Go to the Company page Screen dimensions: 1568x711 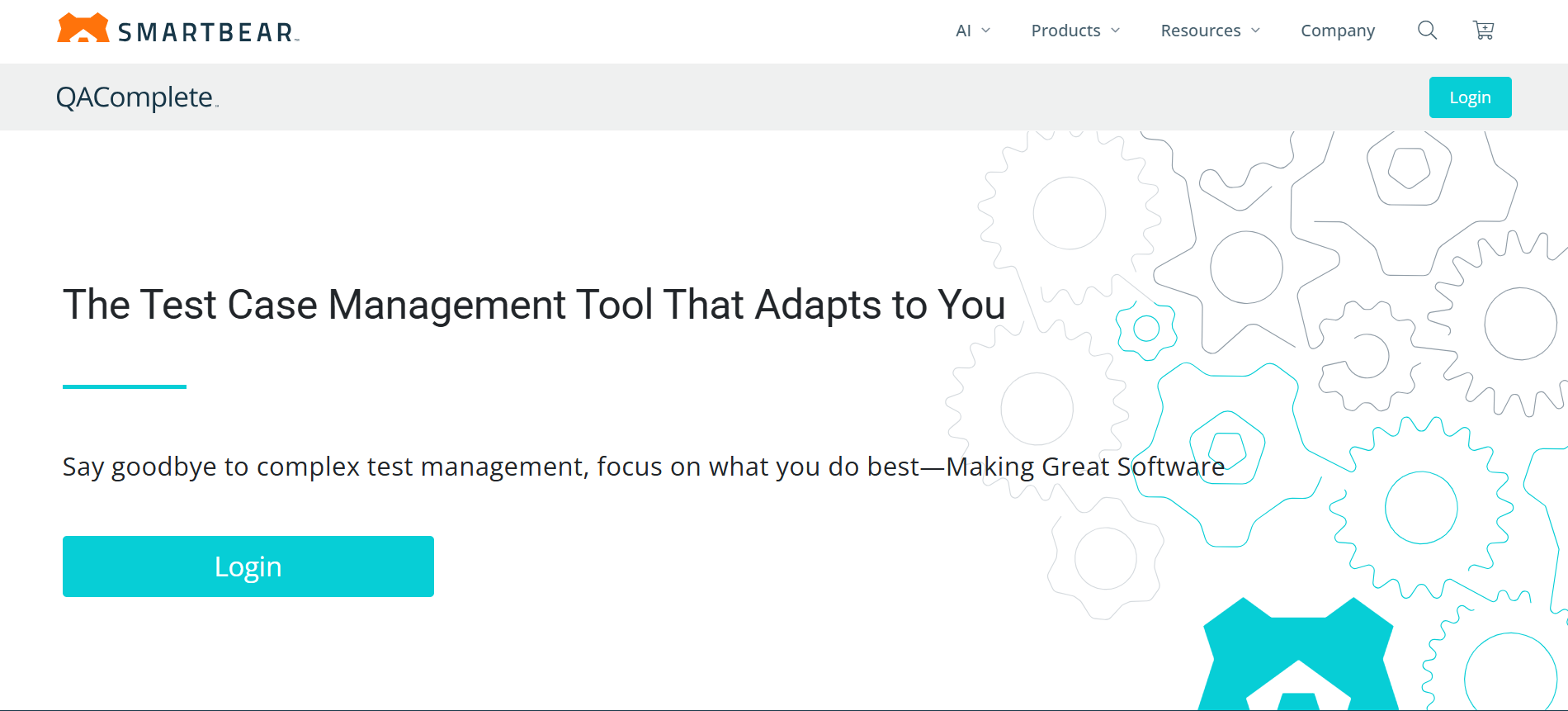[x=1338, y=31]
